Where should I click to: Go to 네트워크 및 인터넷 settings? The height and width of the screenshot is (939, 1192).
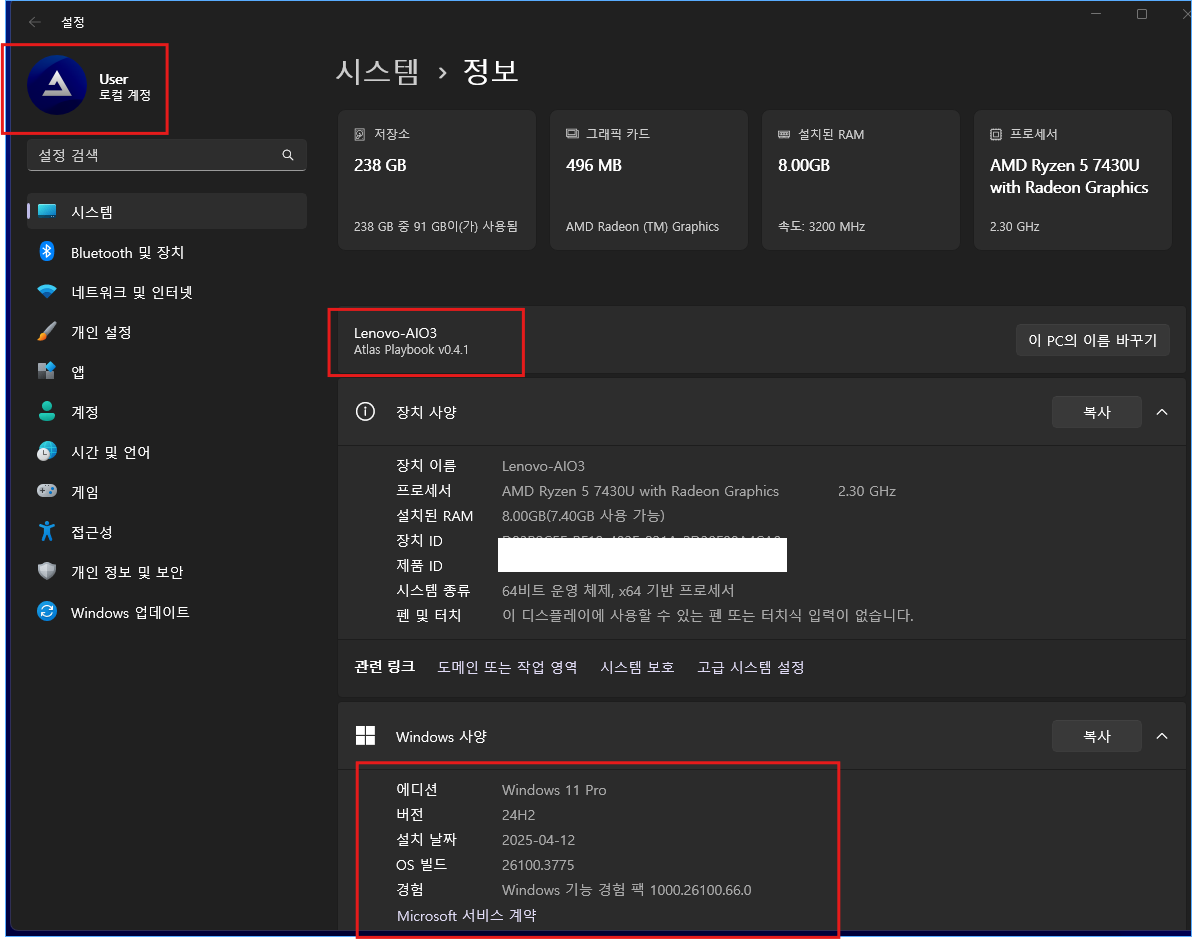(x=167, y=292)
